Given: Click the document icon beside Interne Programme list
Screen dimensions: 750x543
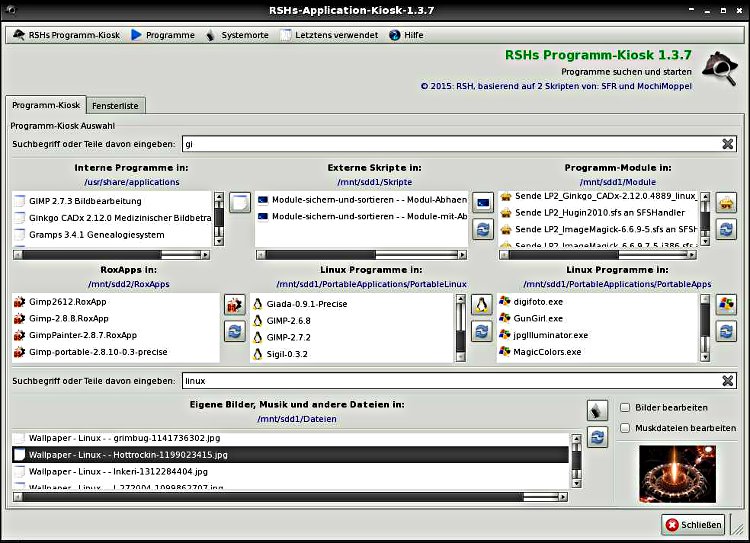Looking at the screenshot, I should click(240, 202).
